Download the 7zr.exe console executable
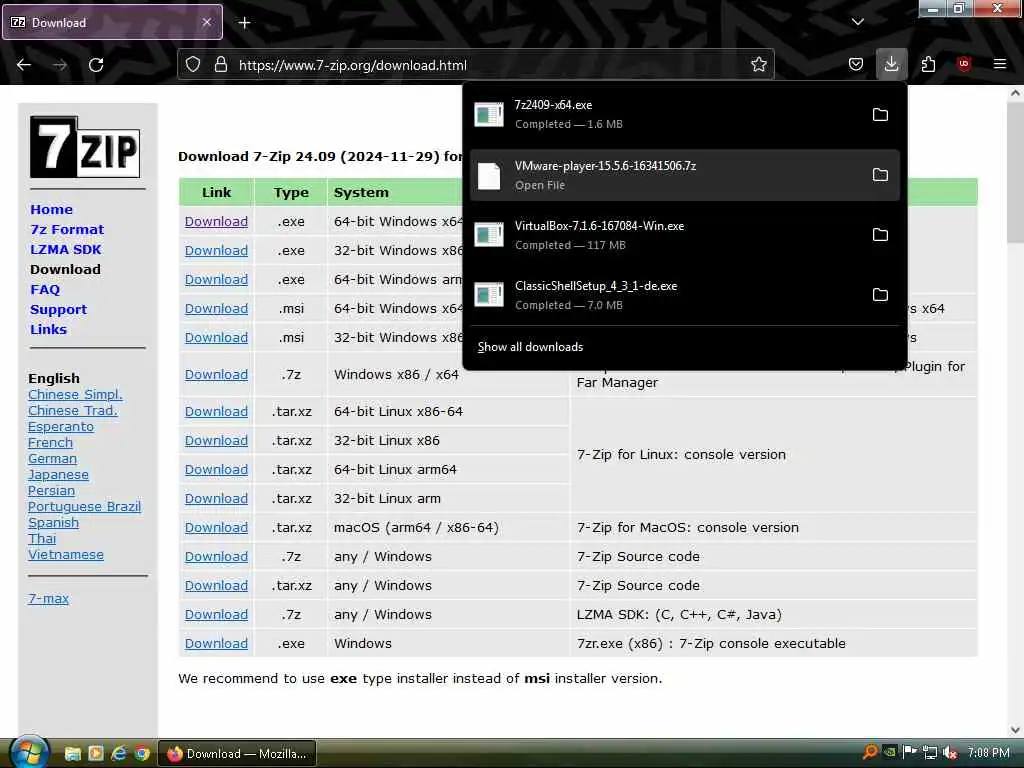1024x768 pixels. (x=216, y=643)
